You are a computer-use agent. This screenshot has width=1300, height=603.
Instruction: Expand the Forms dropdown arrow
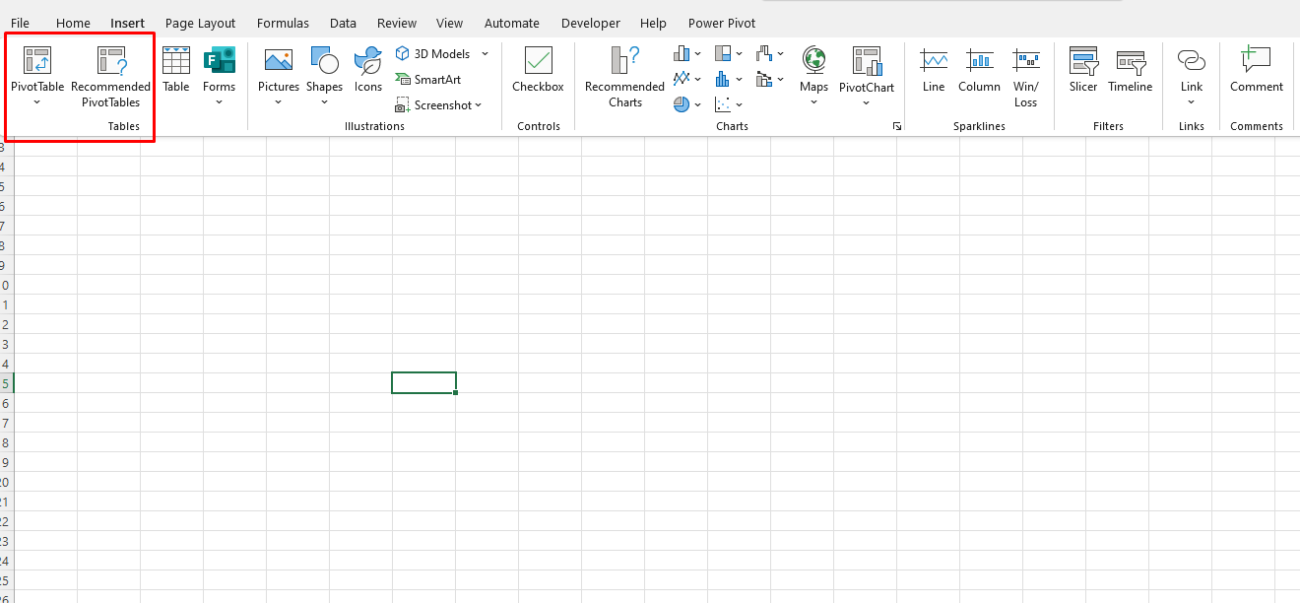point(219,102)
